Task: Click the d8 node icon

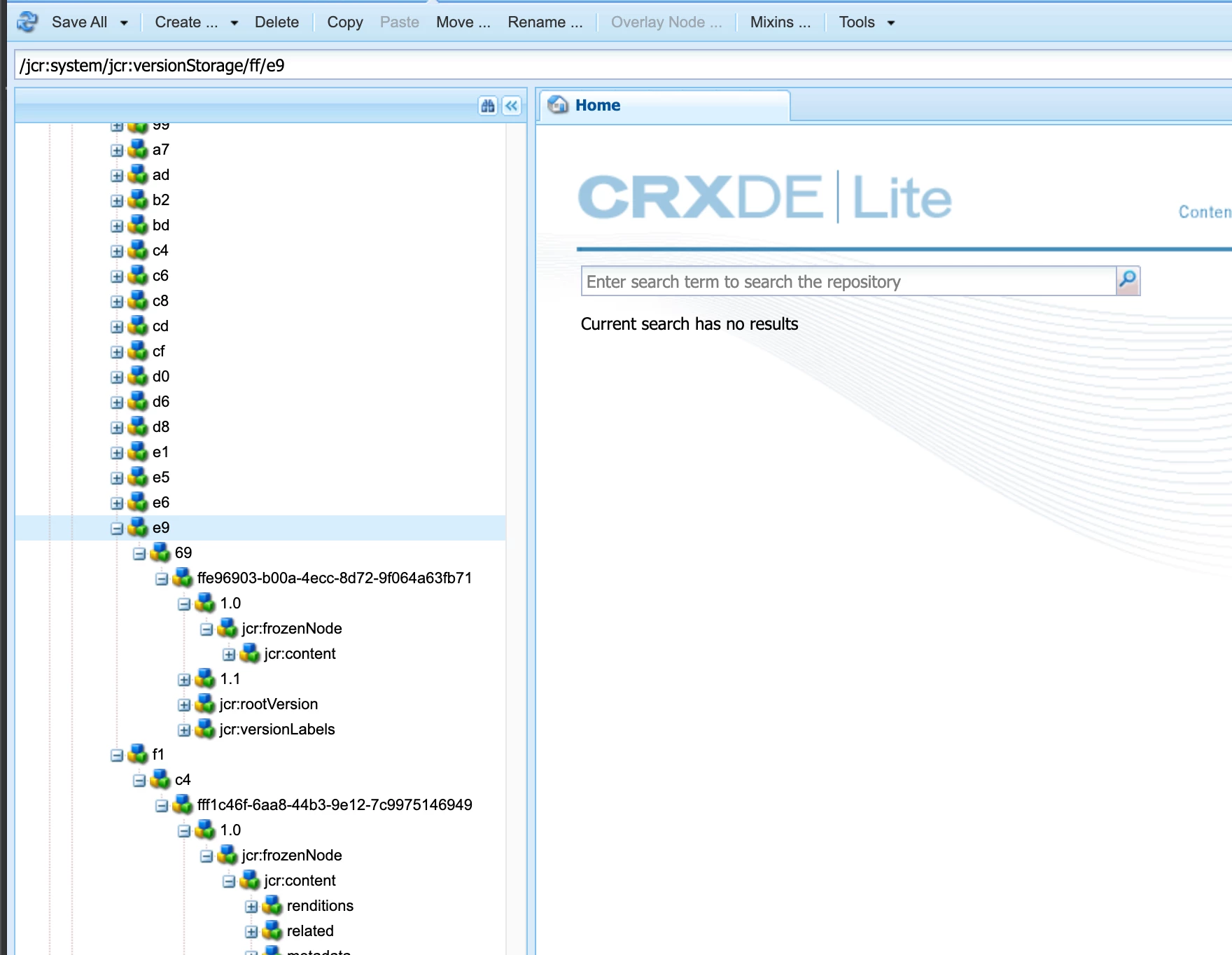Action: [138, 427]
